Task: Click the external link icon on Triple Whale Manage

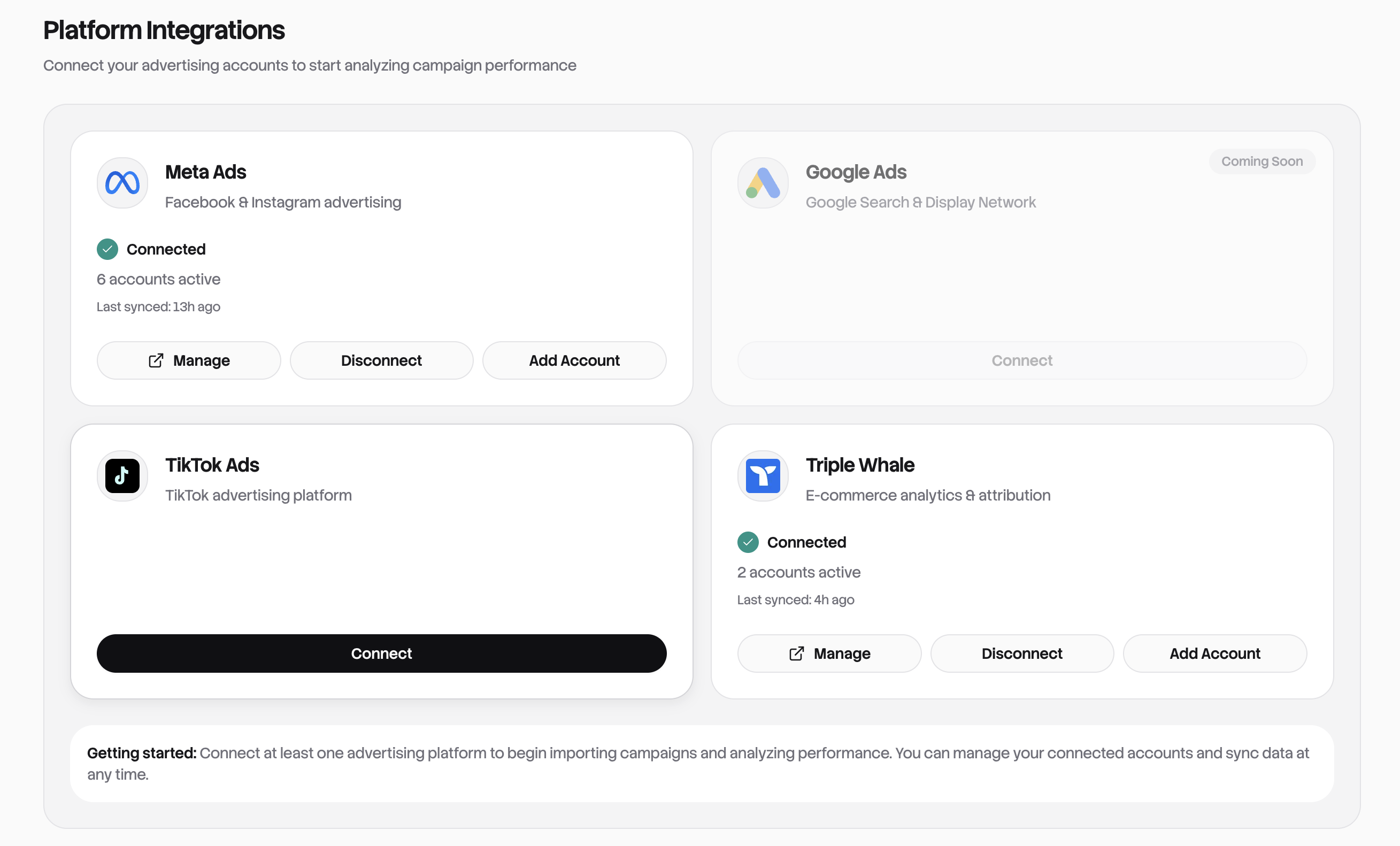Action: [798, 653]
